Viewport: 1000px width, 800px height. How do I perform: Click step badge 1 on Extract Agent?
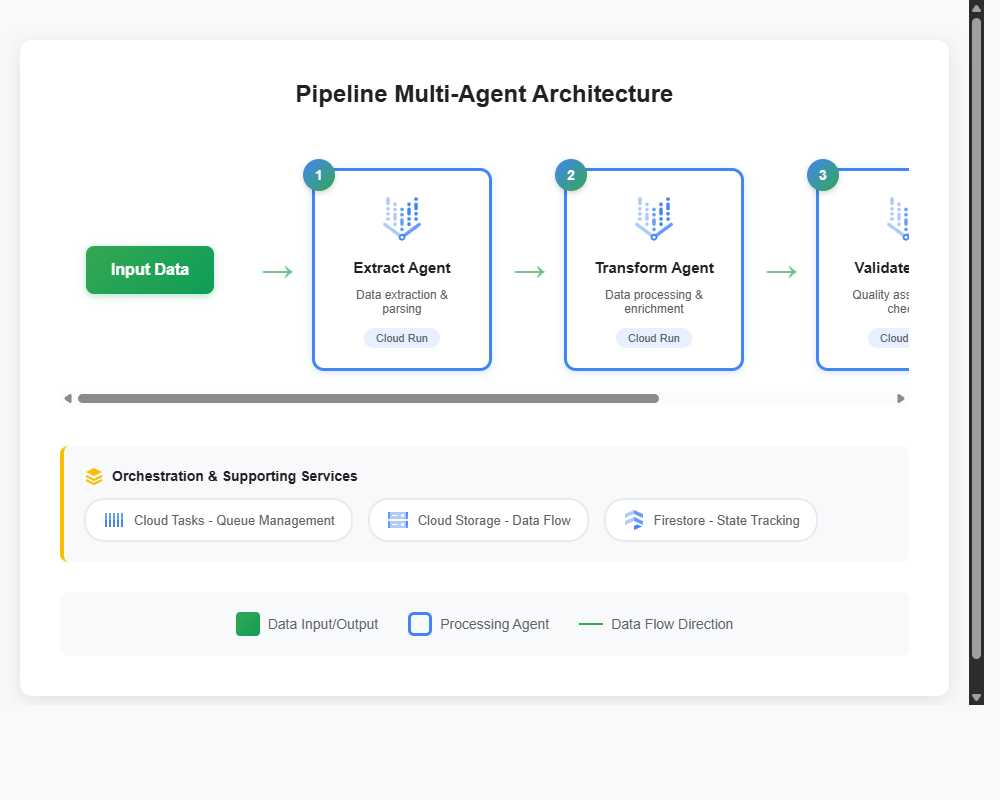(x=318, y=175)
